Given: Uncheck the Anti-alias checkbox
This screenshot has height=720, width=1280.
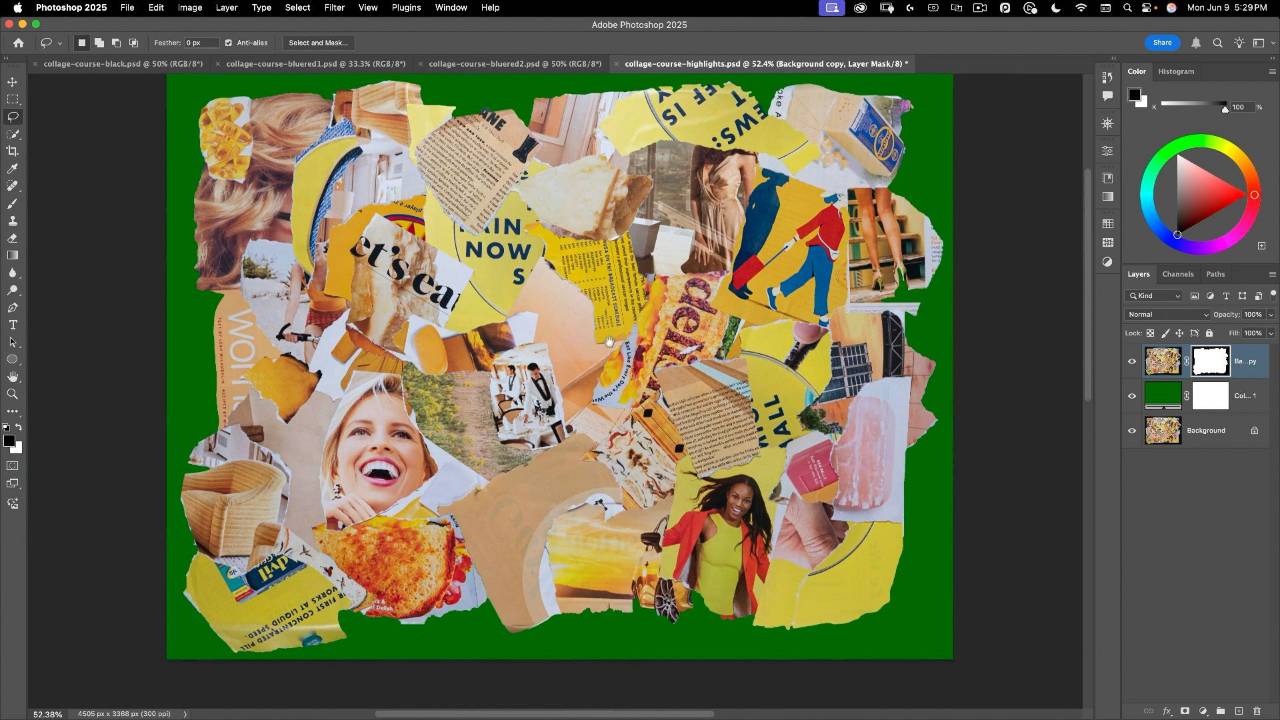Looking at the screenshot, I should (x=229, y=43).
